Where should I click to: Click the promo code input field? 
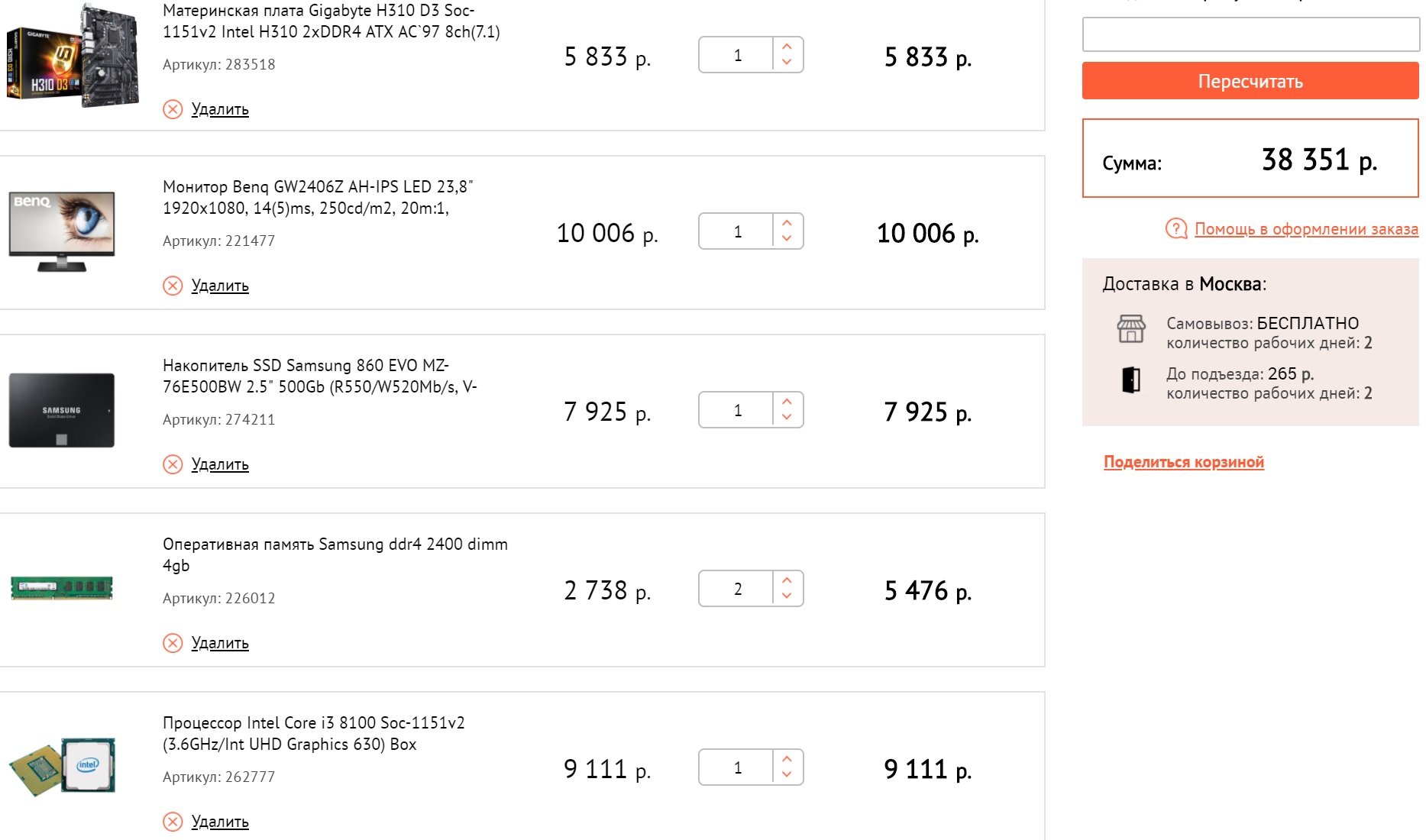1250,34
